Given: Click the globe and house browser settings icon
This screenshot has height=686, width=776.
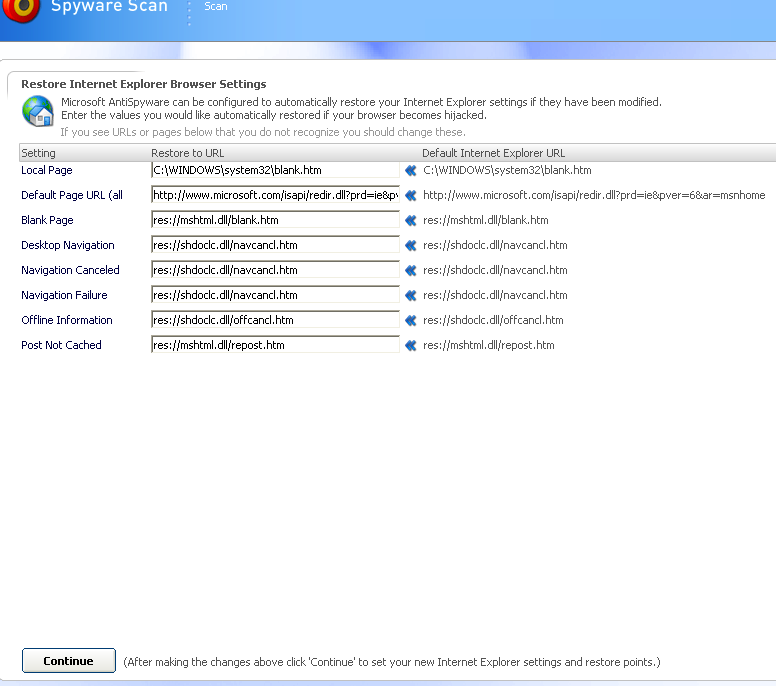Looking at the screenshot, I should click(38, 111).
